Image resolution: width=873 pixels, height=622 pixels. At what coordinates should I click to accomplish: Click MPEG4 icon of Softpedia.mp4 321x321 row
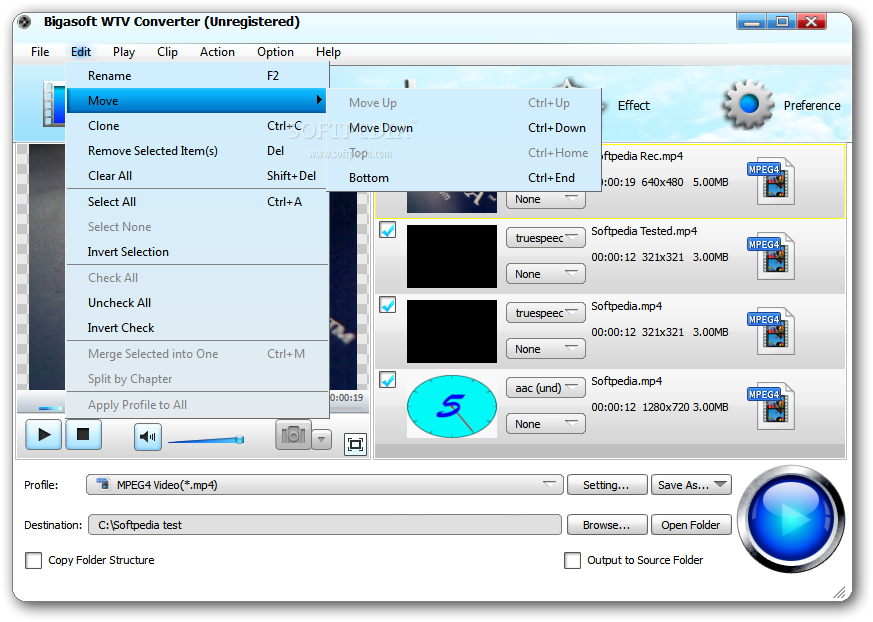[771, 331]
